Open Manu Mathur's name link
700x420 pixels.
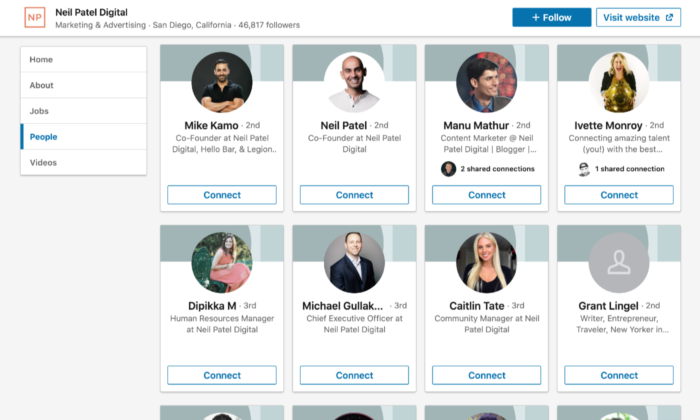pyautogui.click(x=476, y=125)
